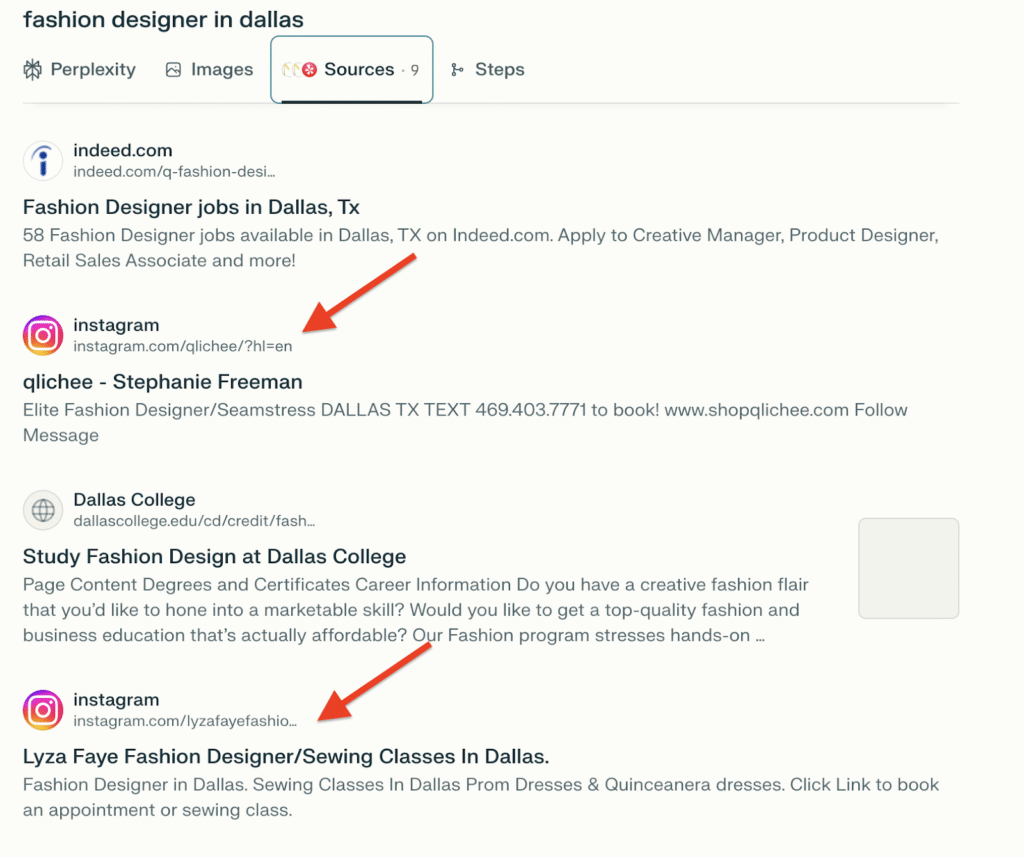Open qlichee - Stephanie Freeman result
The width and height of the screenshot is (1024, 857).
click(x=162, y=382)
